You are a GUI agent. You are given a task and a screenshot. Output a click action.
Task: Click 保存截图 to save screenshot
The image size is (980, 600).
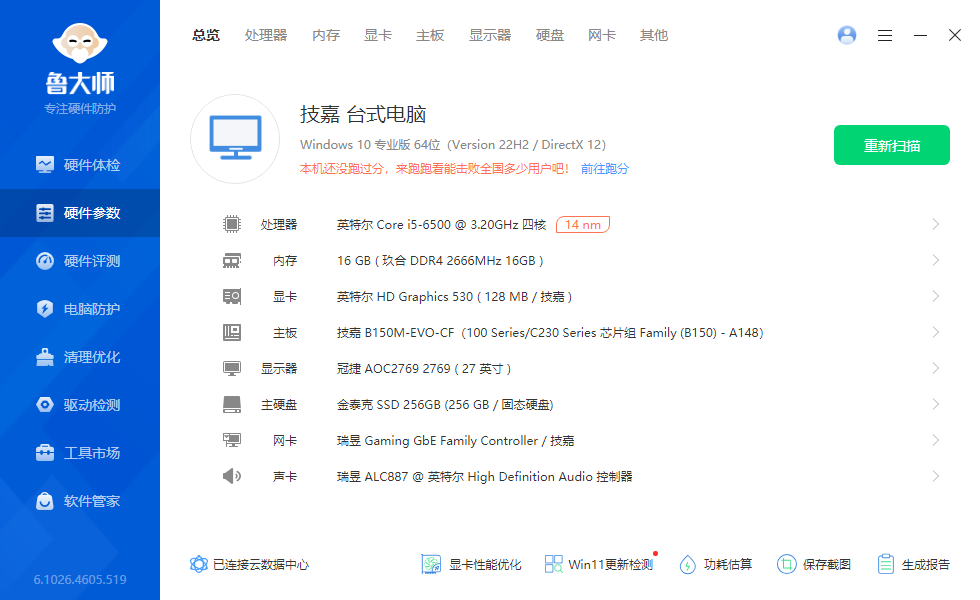pyautogui.click(x=814, y=564)
